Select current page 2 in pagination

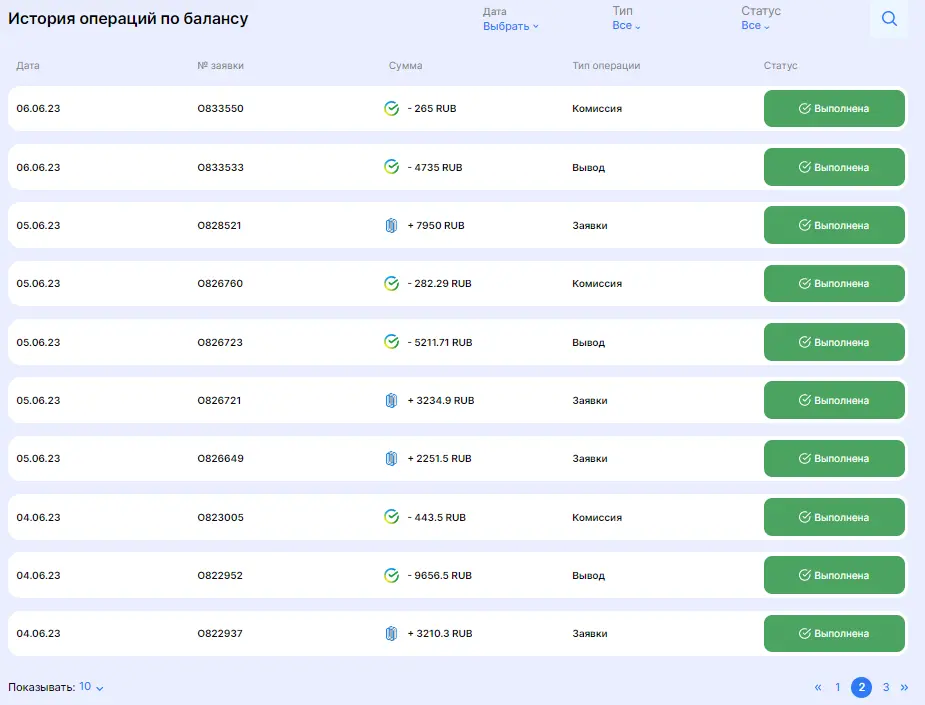861,687
